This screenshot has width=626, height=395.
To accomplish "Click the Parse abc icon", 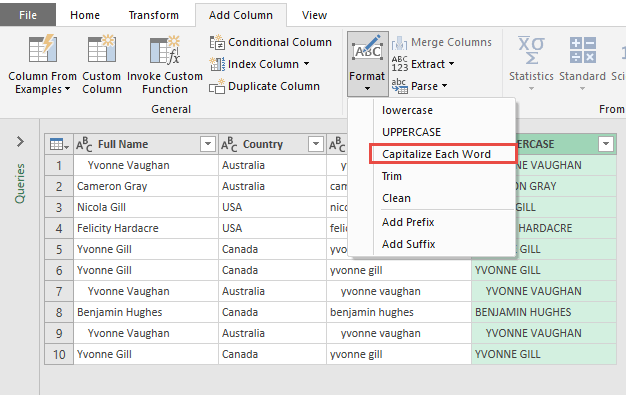I will (400, 86).
